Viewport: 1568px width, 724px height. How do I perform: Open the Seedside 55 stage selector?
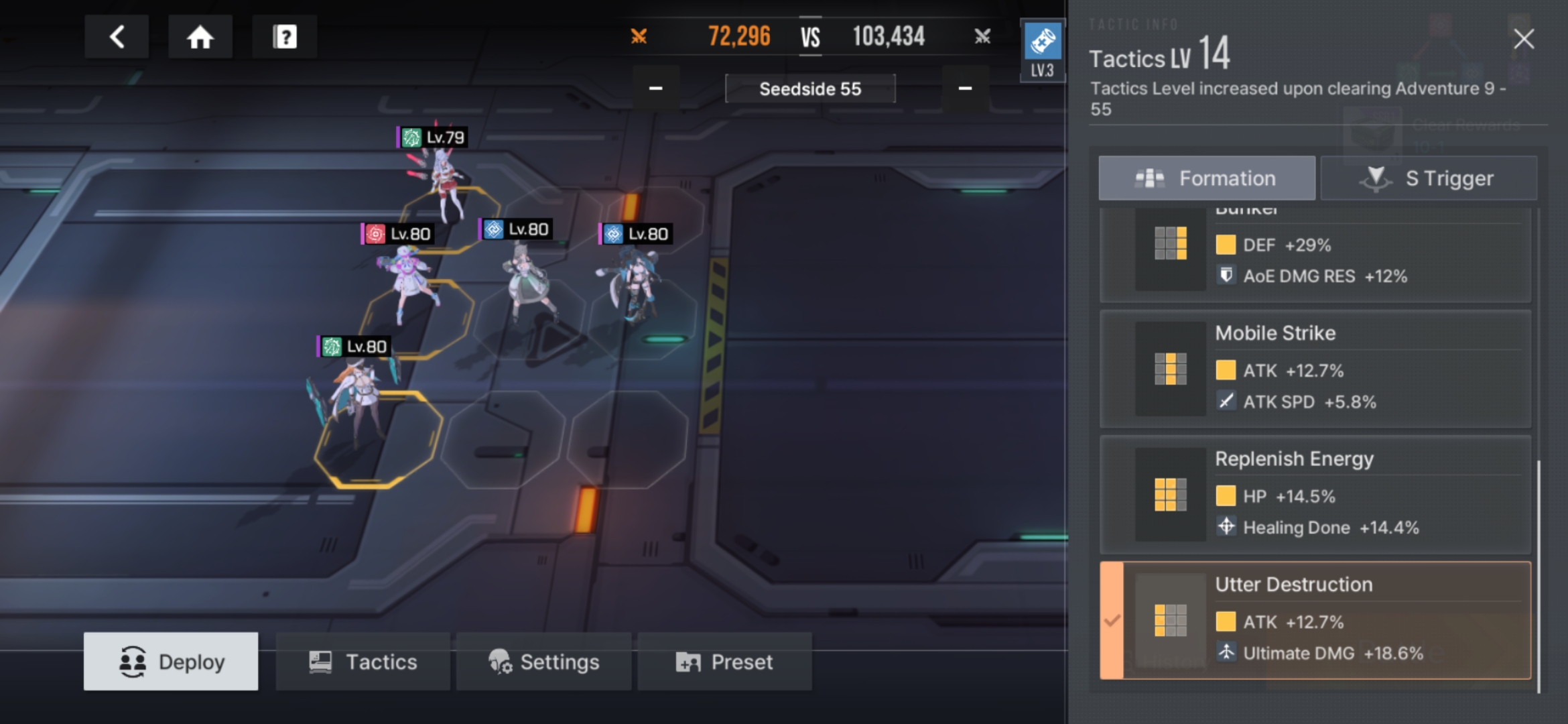[810, 88]
